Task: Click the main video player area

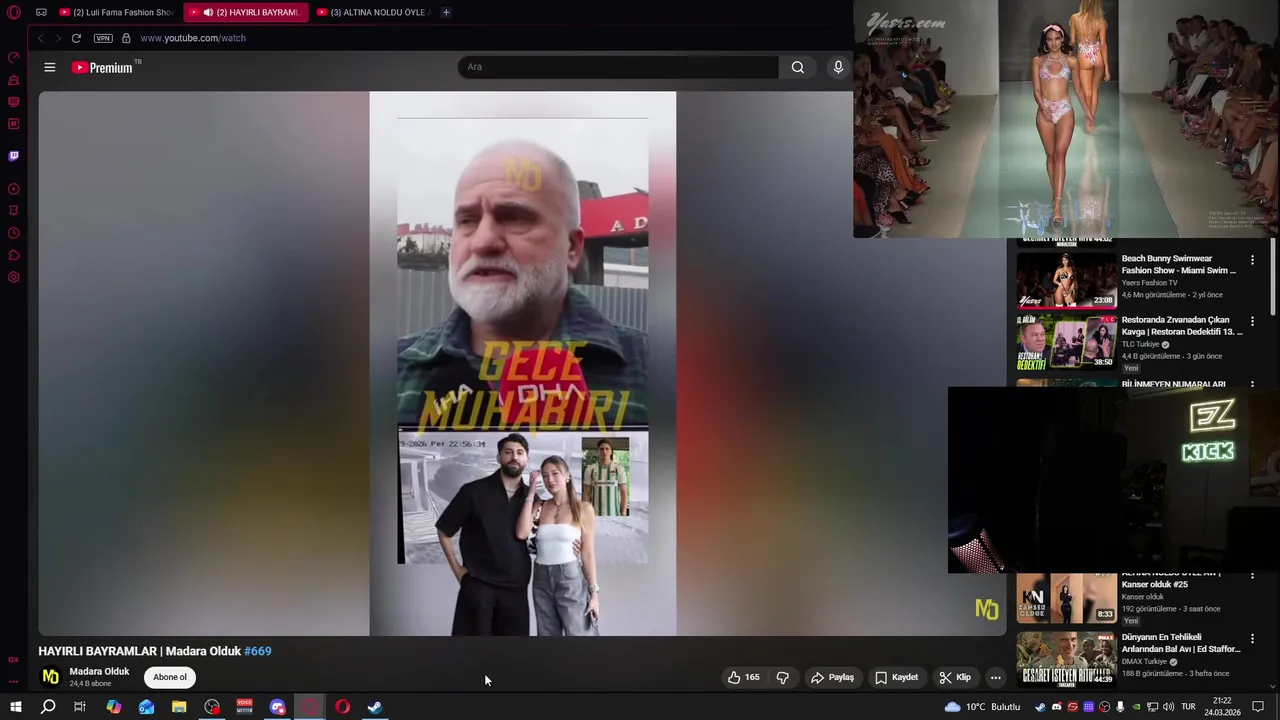Action: pos(522,363)
